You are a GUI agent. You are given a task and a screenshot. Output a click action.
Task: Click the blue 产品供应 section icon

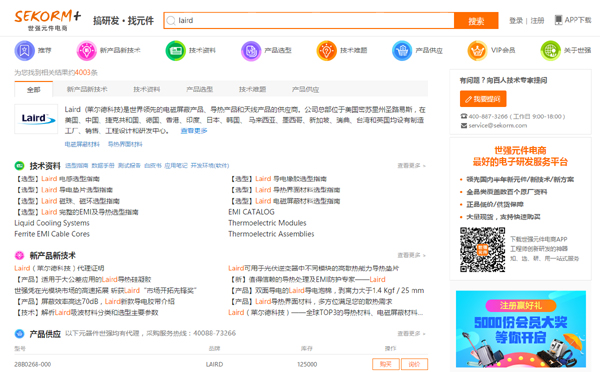click(x=19, y=334)
